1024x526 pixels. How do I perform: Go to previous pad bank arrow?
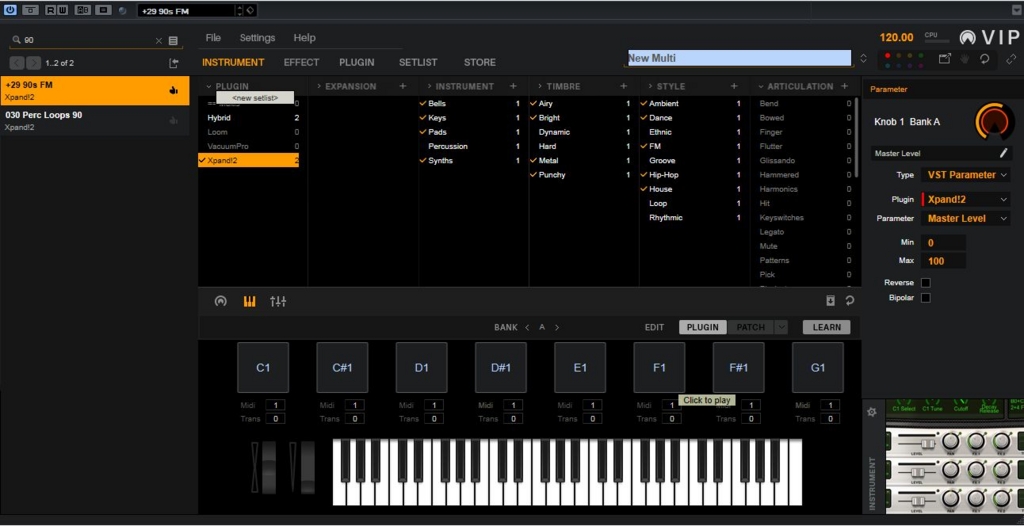[x=527, y=327]
